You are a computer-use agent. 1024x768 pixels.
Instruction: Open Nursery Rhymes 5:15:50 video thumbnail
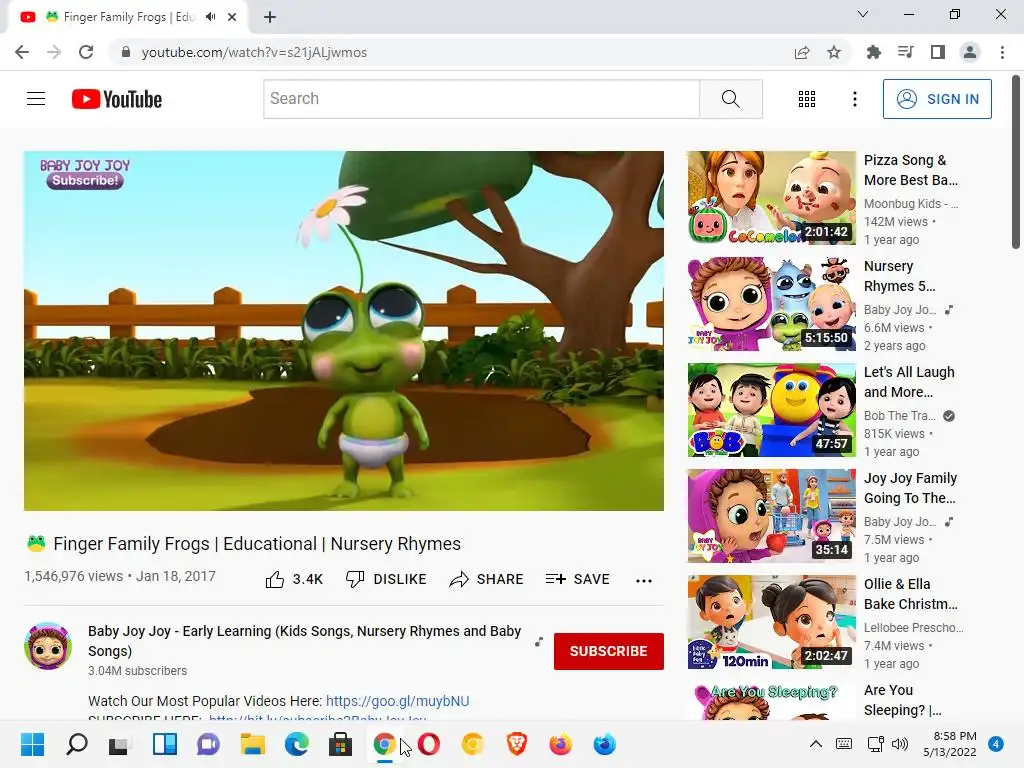coord(771,304)
